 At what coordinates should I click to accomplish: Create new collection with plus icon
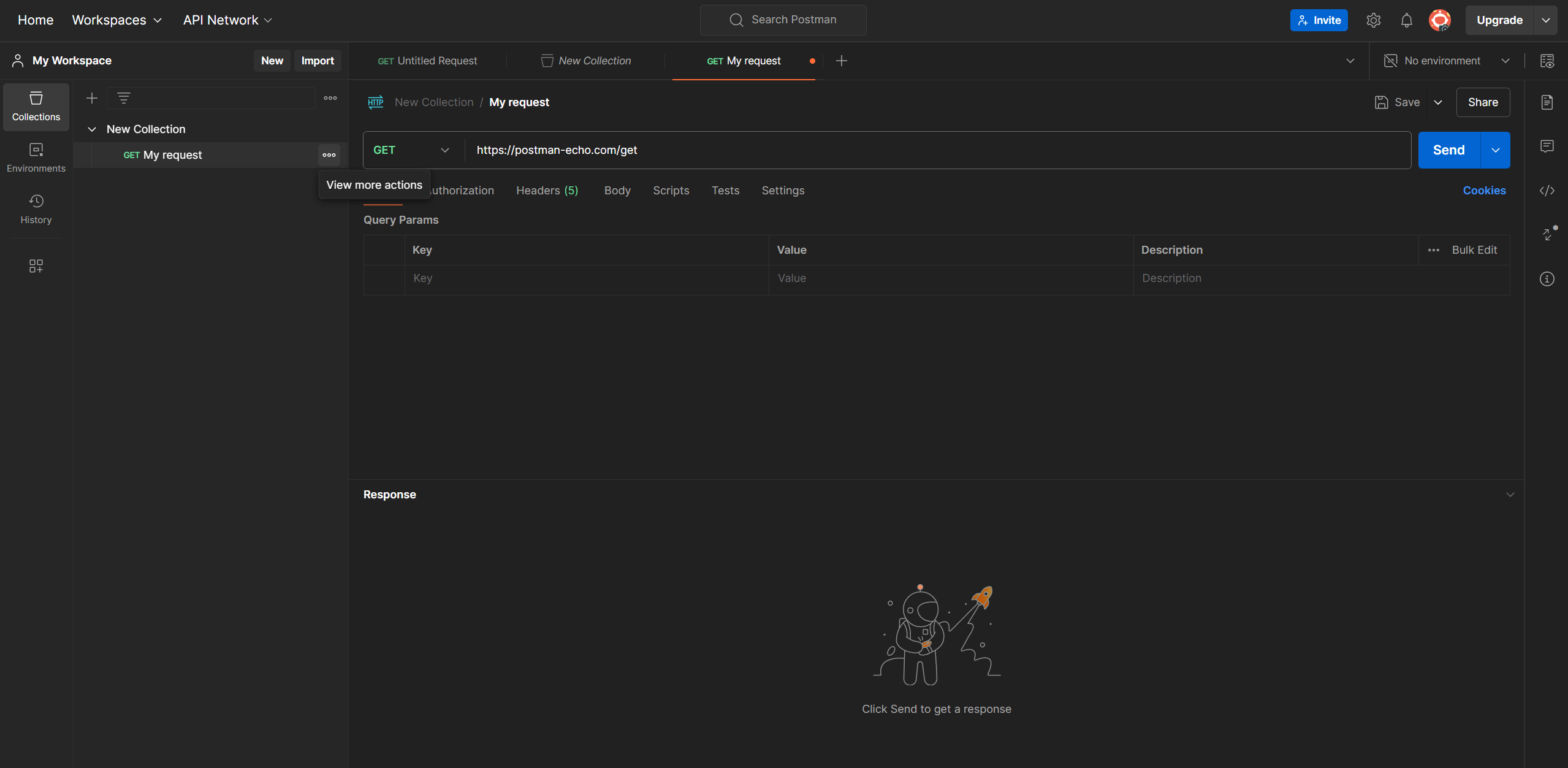pyautogui.click(x=92, y=98)
